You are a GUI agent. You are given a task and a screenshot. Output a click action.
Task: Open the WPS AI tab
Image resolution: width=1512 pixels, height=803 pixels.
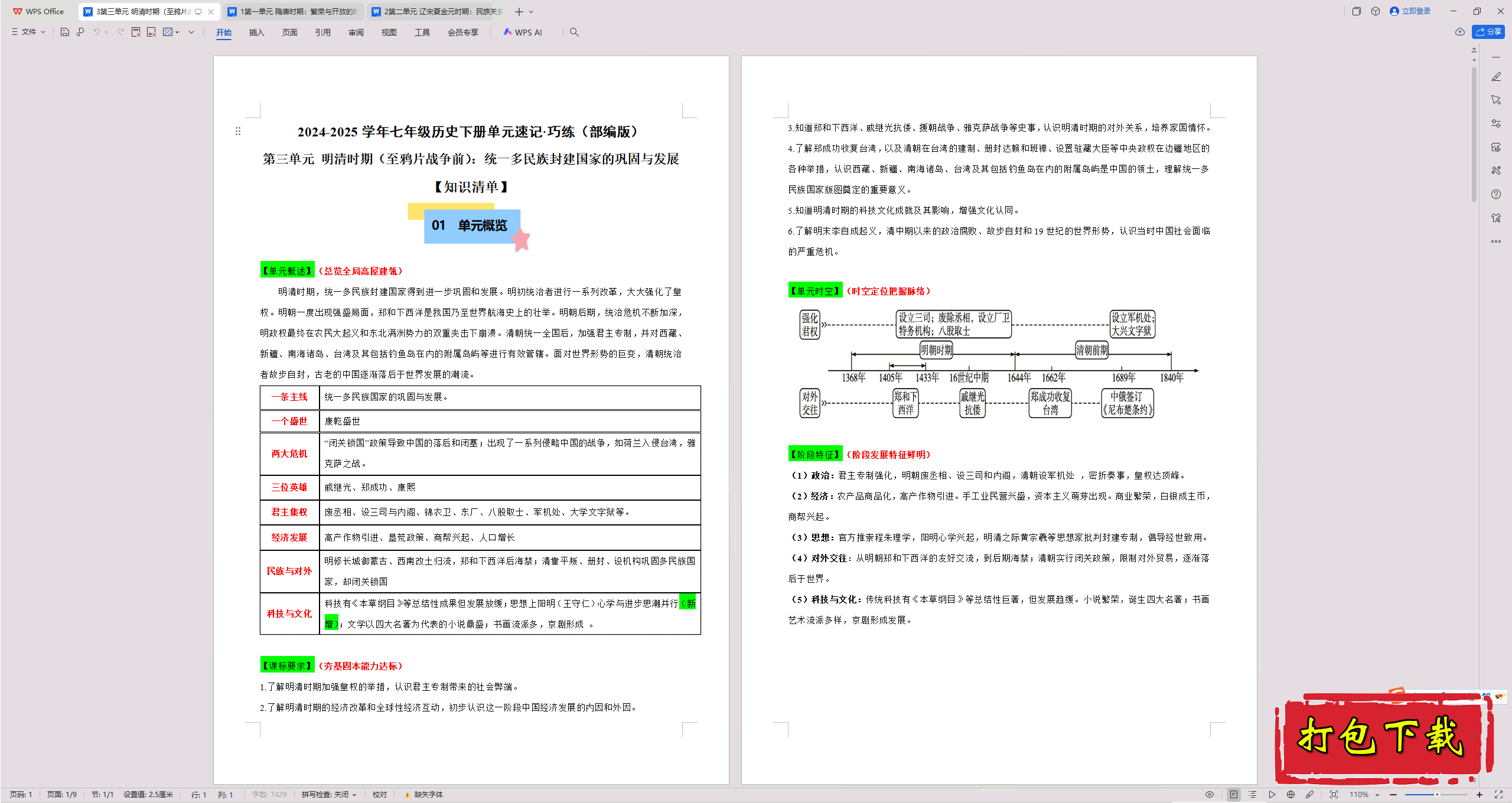tap(523, 32)
